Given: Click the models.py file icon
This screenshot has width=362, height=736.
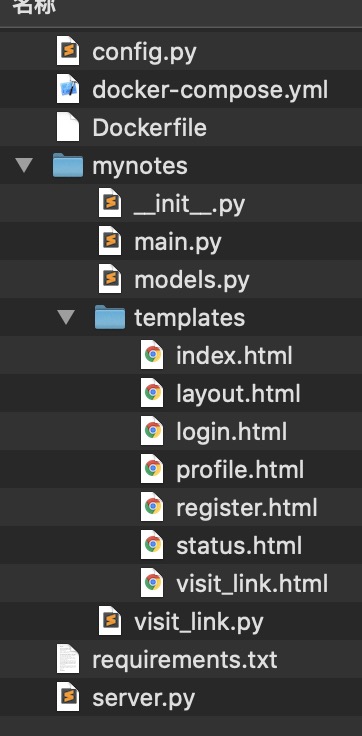Looking at the screenshot, I should click(110, 279).
